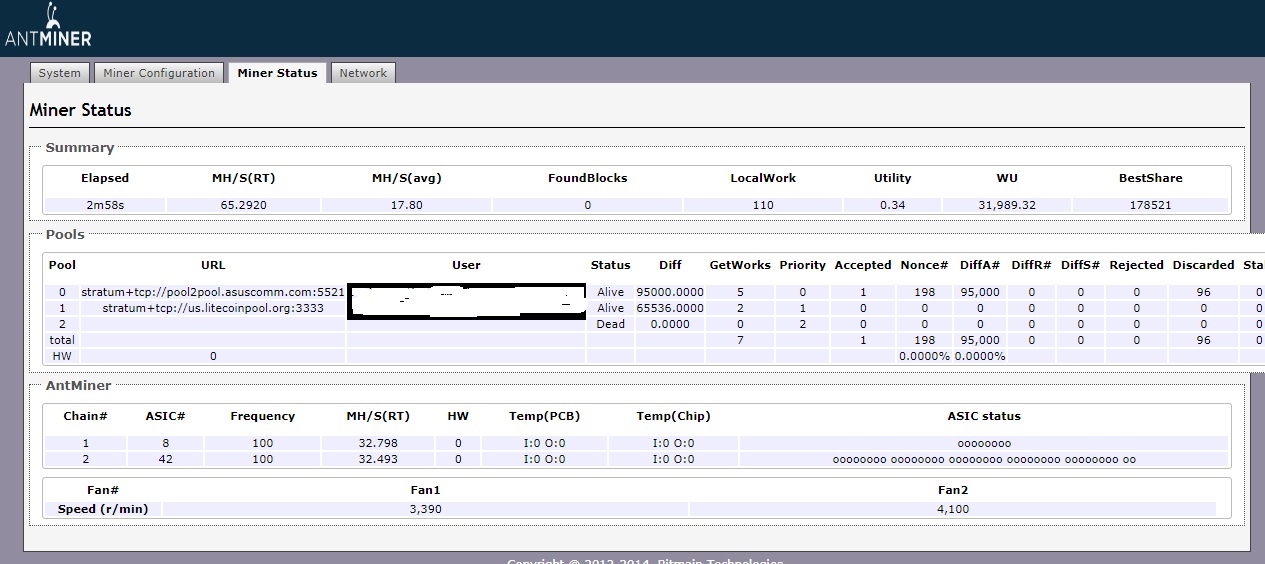
Task: Click the ASIC# value 42
Action: 166,459
